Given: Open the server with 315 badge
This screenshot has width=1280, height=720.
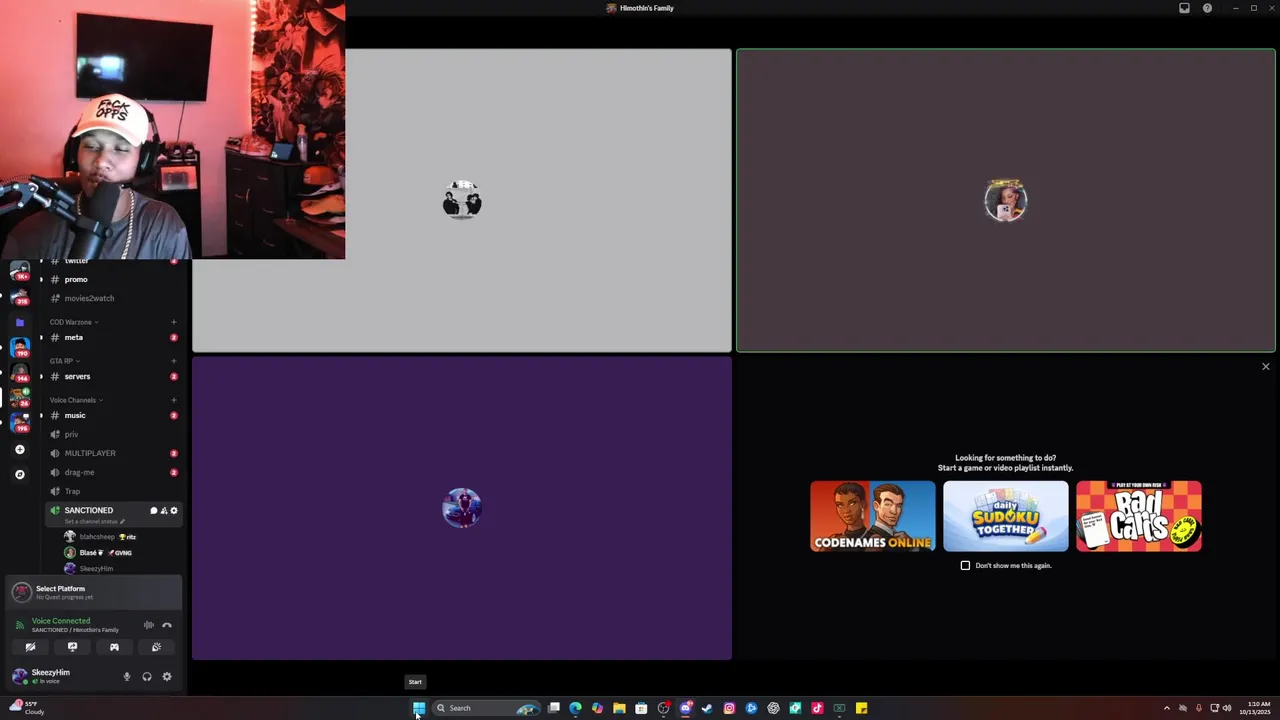Looking at the screenshot, I should 20,296.
